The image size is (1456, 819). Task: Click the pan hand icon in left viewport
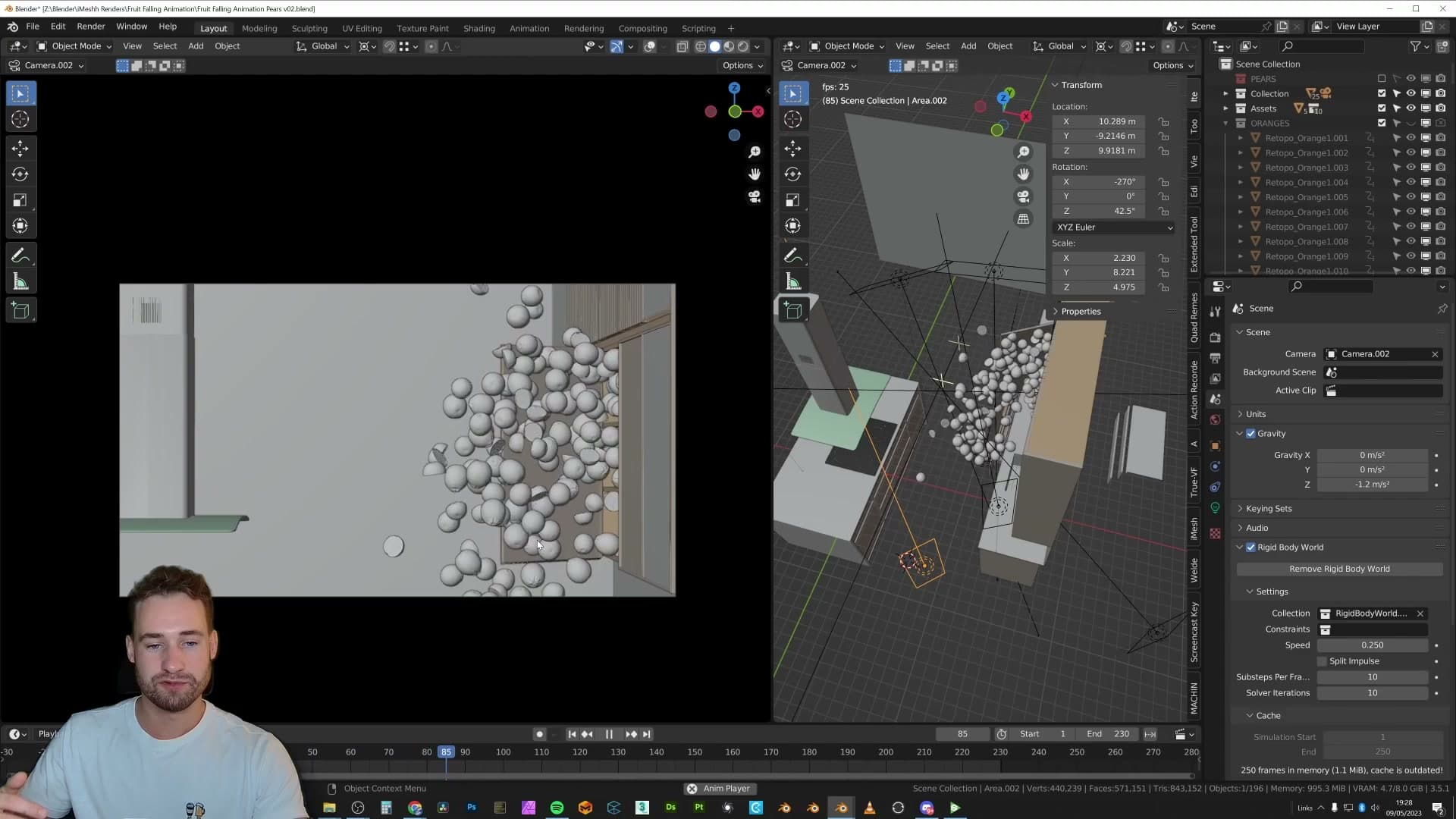[755, 174]
